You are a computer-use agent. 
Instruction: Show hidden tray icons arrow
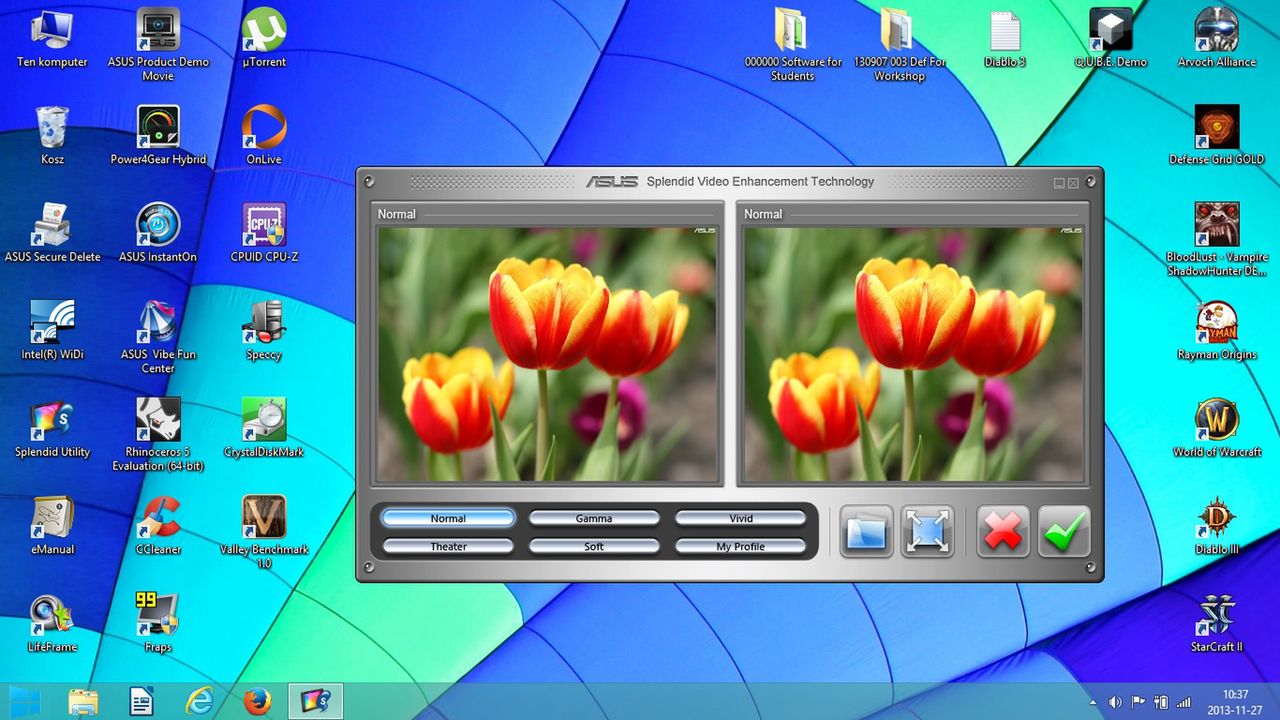point(1093,702)
